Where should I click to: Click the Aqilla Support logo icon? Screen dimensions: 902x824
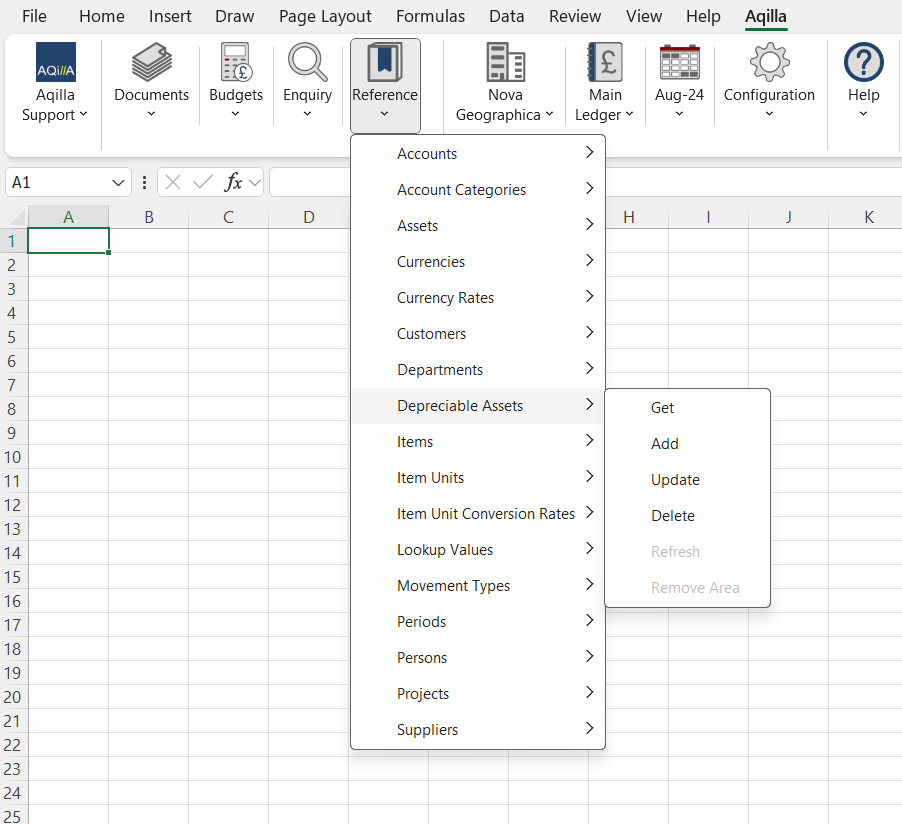(x=55, y=63)
